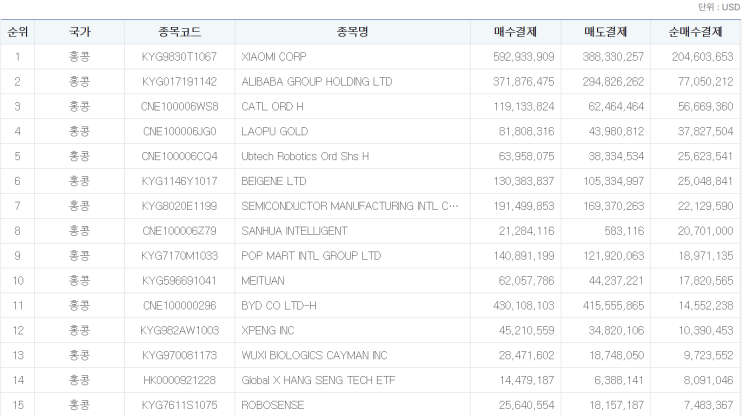Click Laopu Gold net buy 37,827,504

(x=706, y=132)
